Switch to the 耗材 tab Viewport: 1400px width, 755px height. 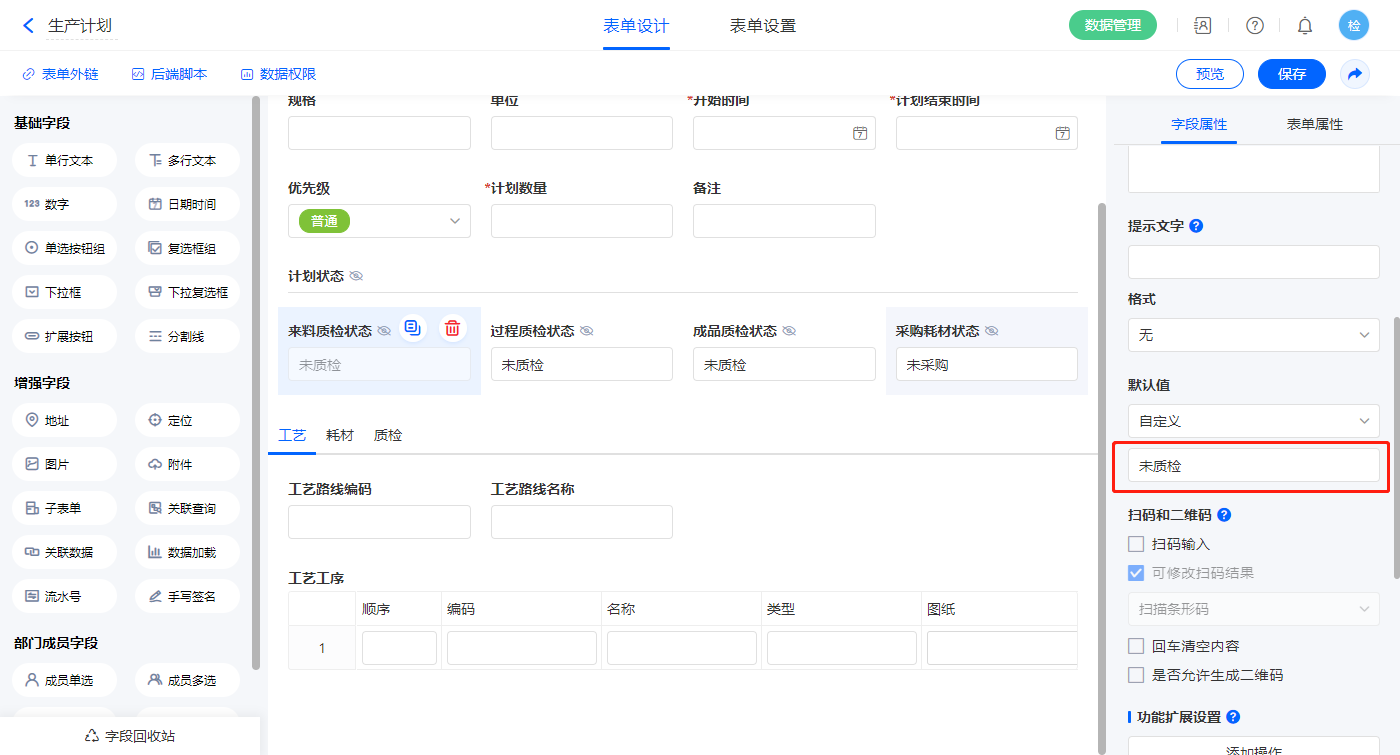(340, 435)
